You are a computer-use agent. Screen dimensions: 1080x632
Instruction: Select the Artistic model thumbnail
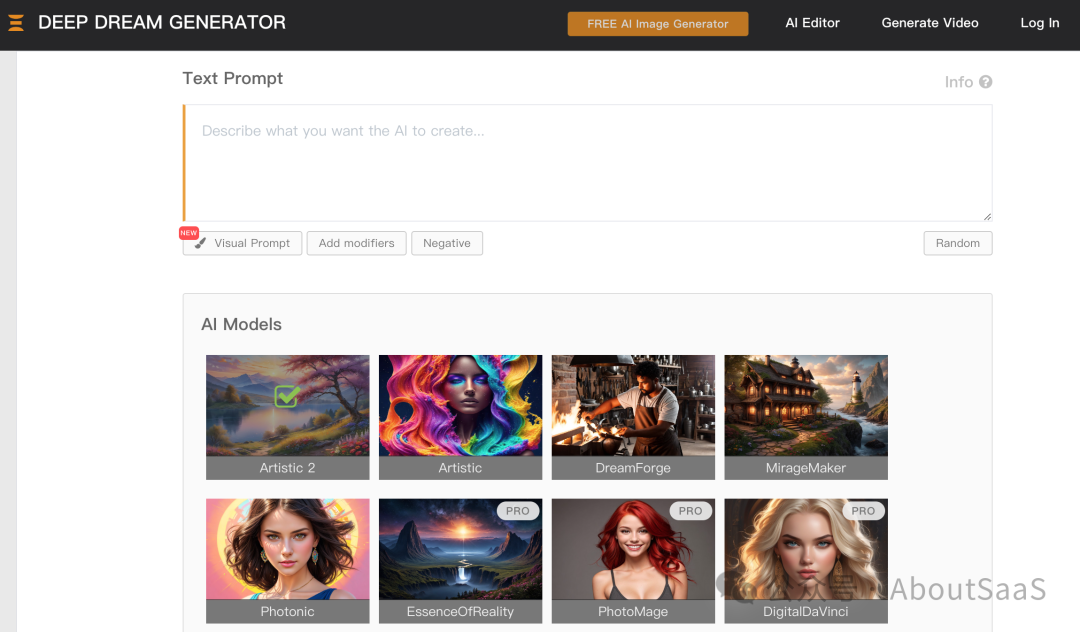tap(460, 417)
